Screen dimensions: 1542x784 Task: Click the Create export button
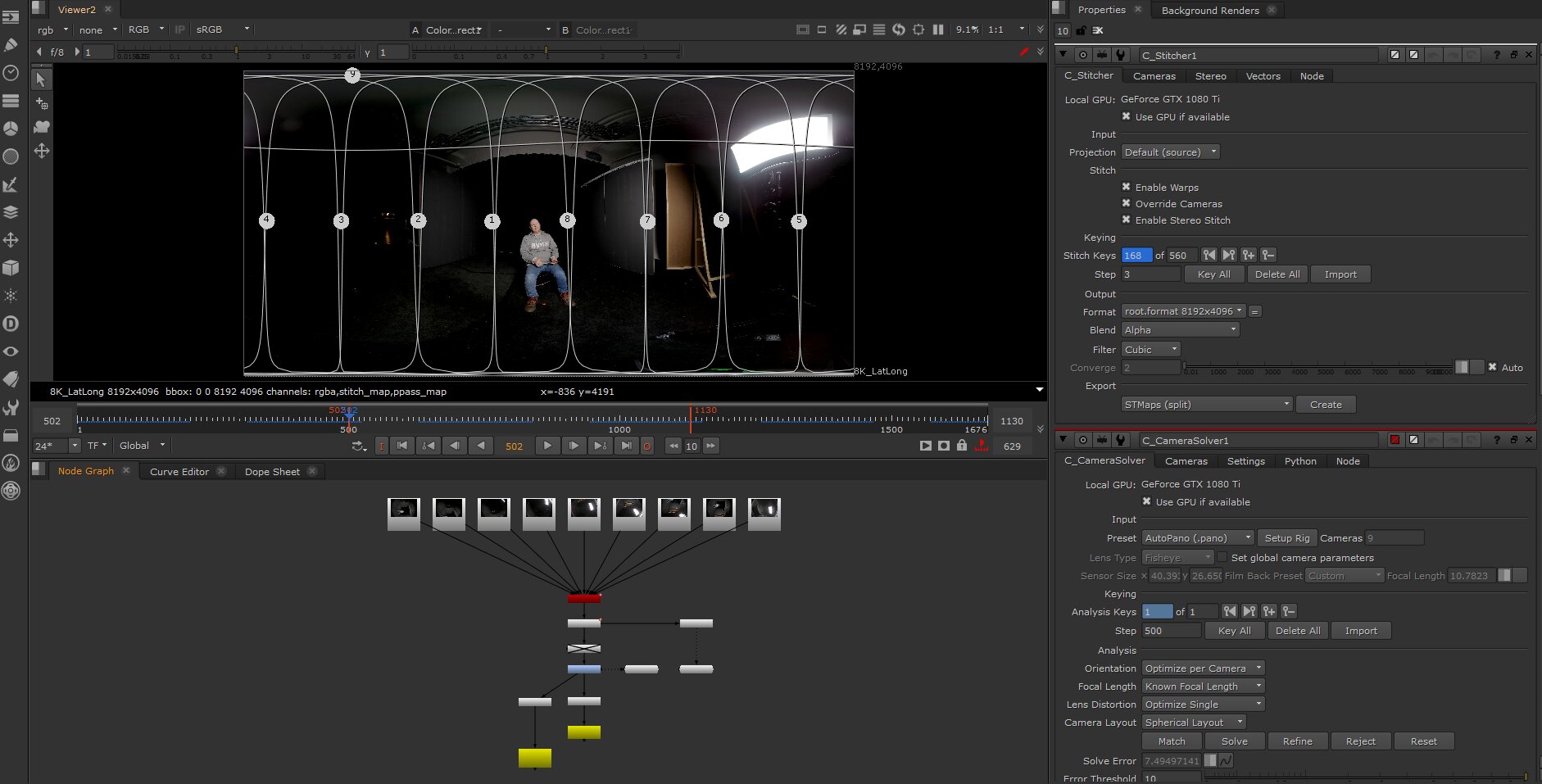coord(1326,405)
